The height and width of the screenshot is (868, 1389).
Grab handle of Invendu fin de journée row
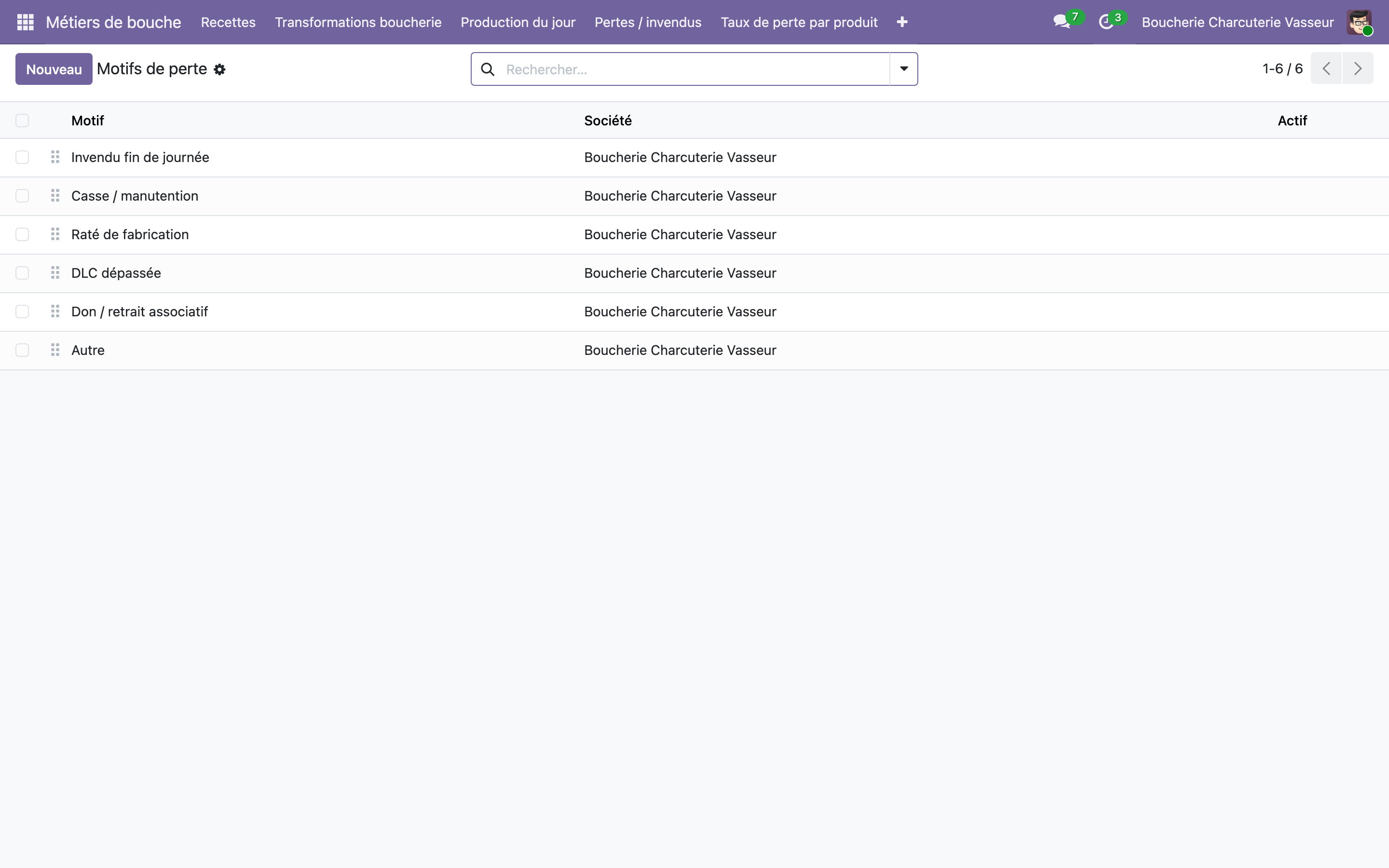coord(55,157)
